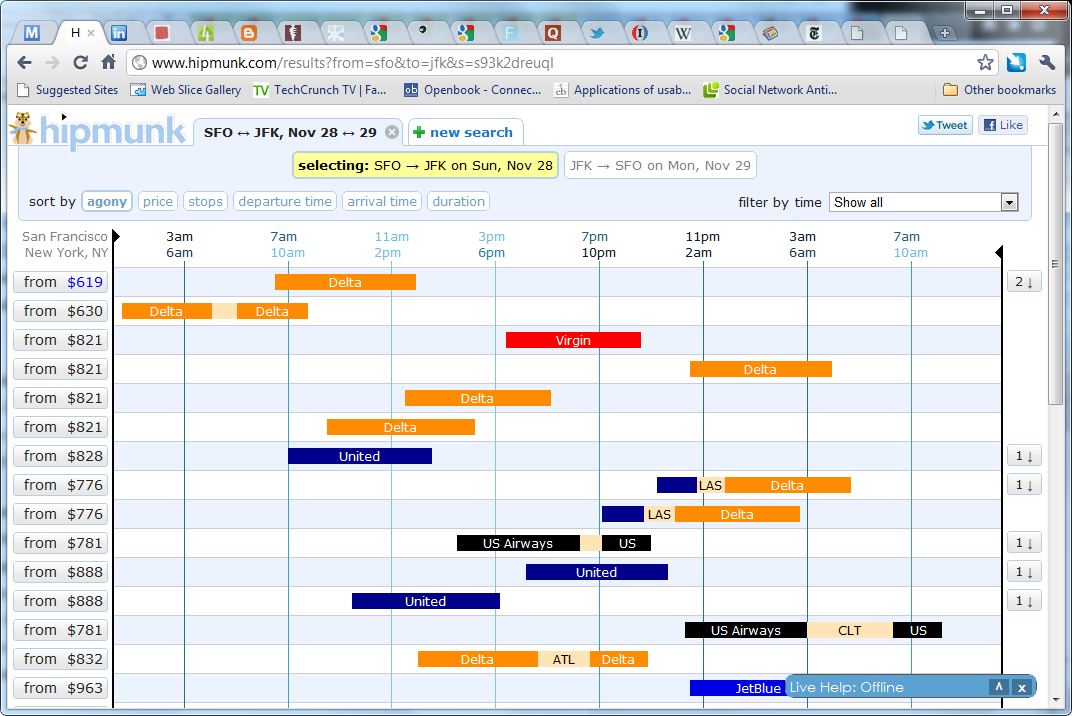Open TechCrunch TV bookmark
Screen dimensions: 1072x716
point(320,90)
